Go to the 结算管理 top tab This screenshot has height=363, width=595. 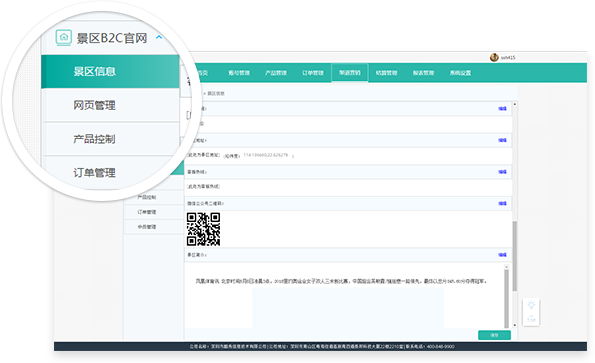coord(386,73)
